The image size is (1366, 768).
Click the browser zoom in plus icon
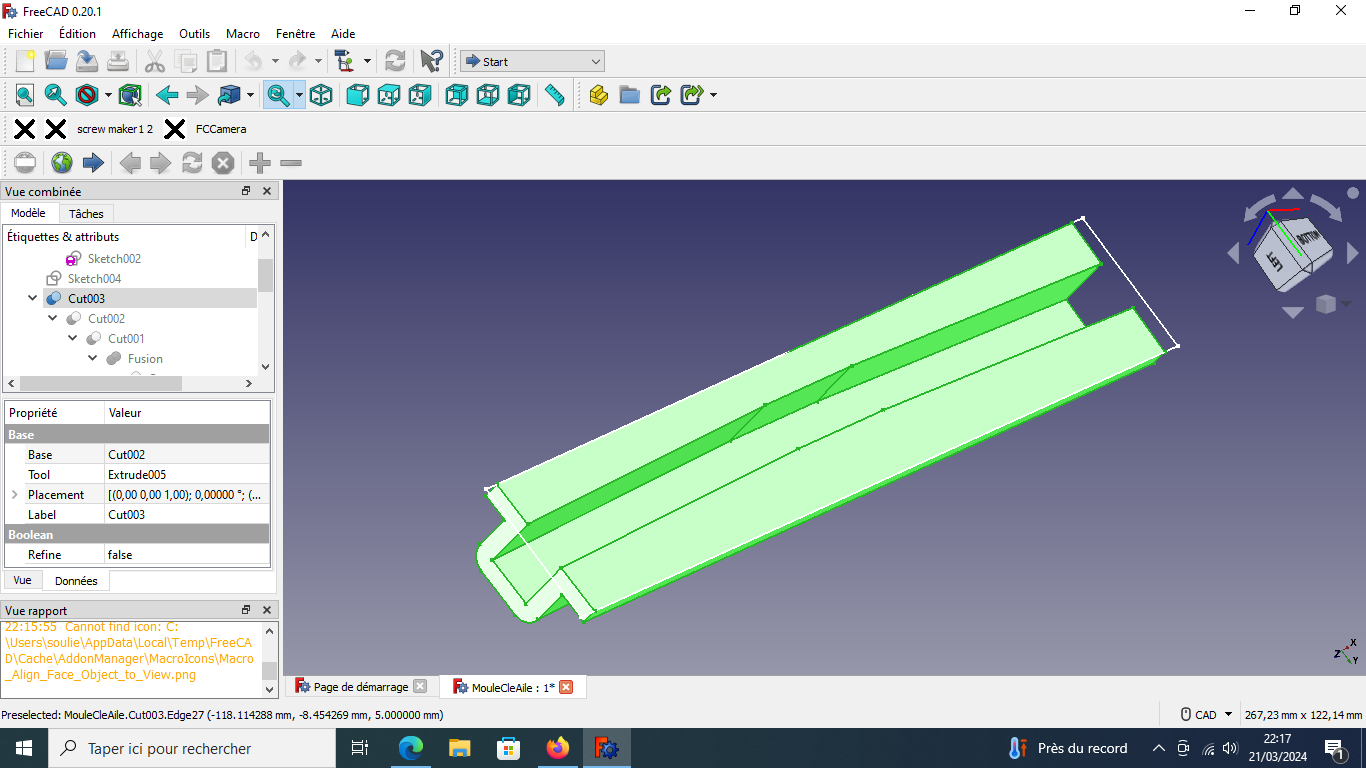[260, 163]
